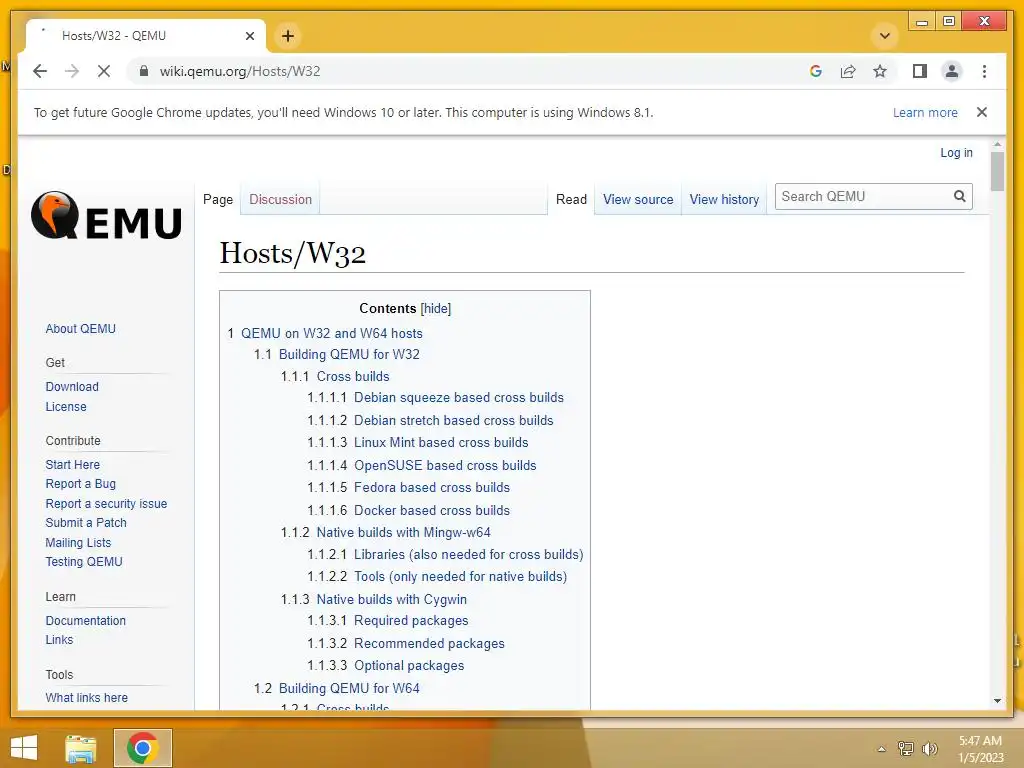
Task: Click the page vertical scrollbar thumb
Action: pos(997,171)
